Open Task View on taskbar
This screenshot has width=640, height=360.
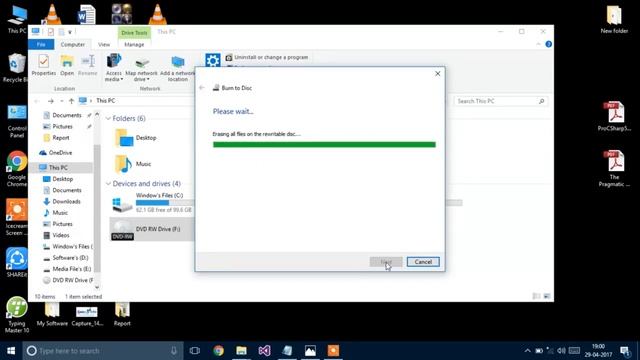click(195, 351)
